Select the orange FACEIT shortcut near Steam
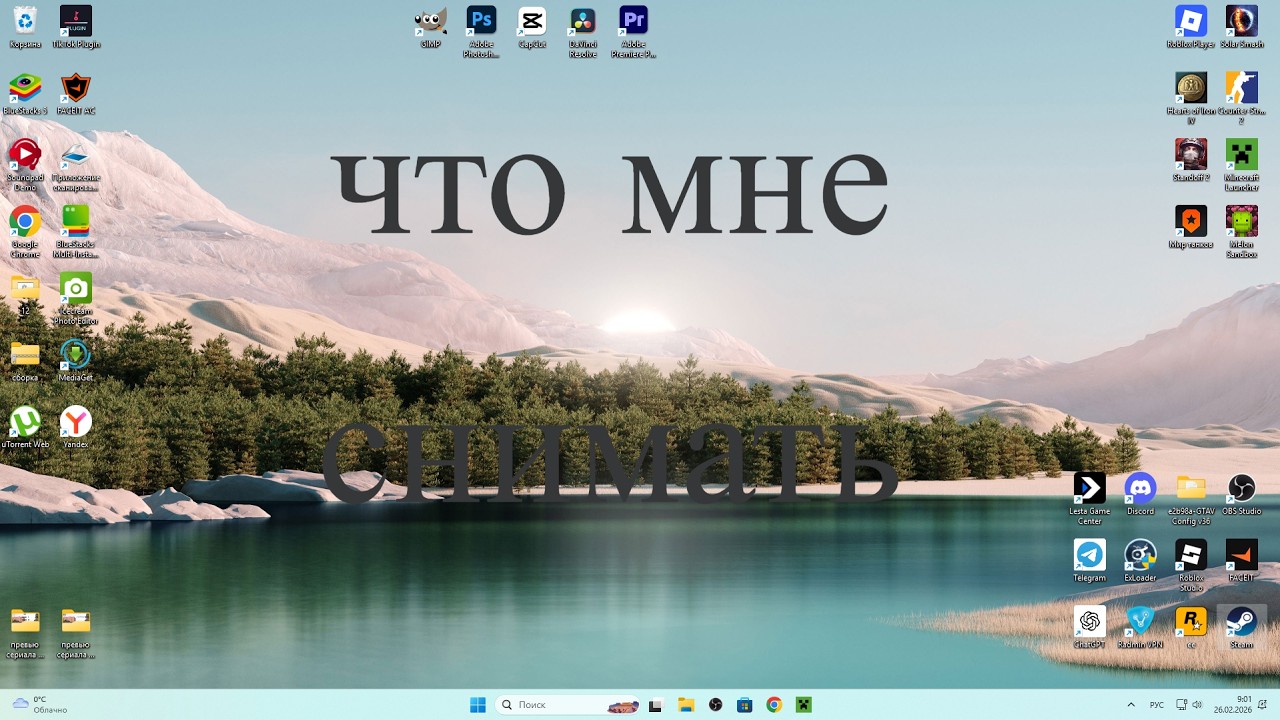1280x720 pixels. 1242,561
